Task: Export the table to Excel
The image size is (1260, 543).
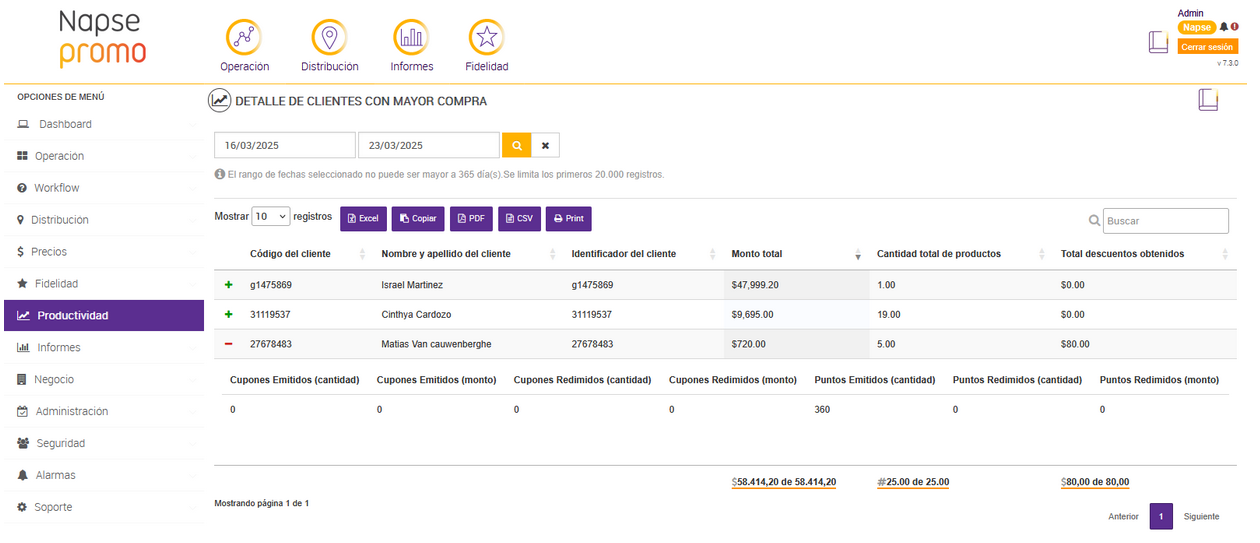Action: [x=363, y=218]
